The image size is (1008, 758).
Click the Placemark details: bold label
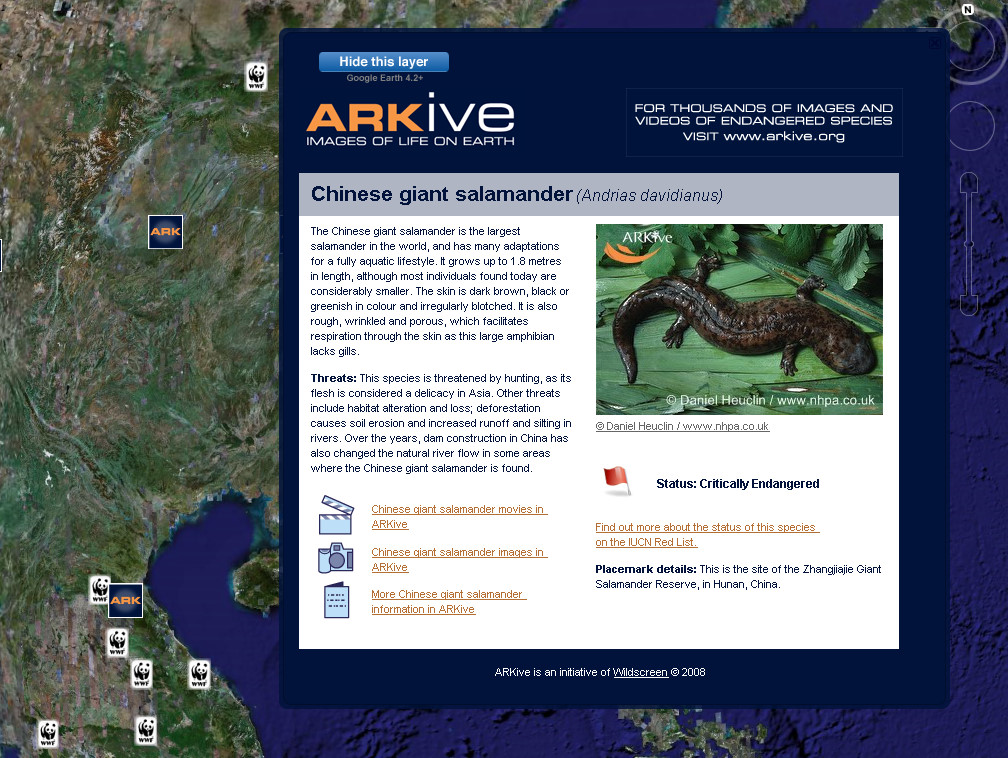[645, 569]
